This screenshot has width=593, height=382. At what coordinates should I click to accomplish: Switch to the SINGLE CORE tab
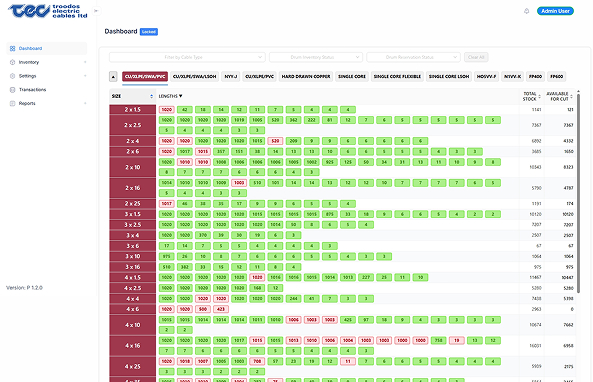tap(352, 76)
